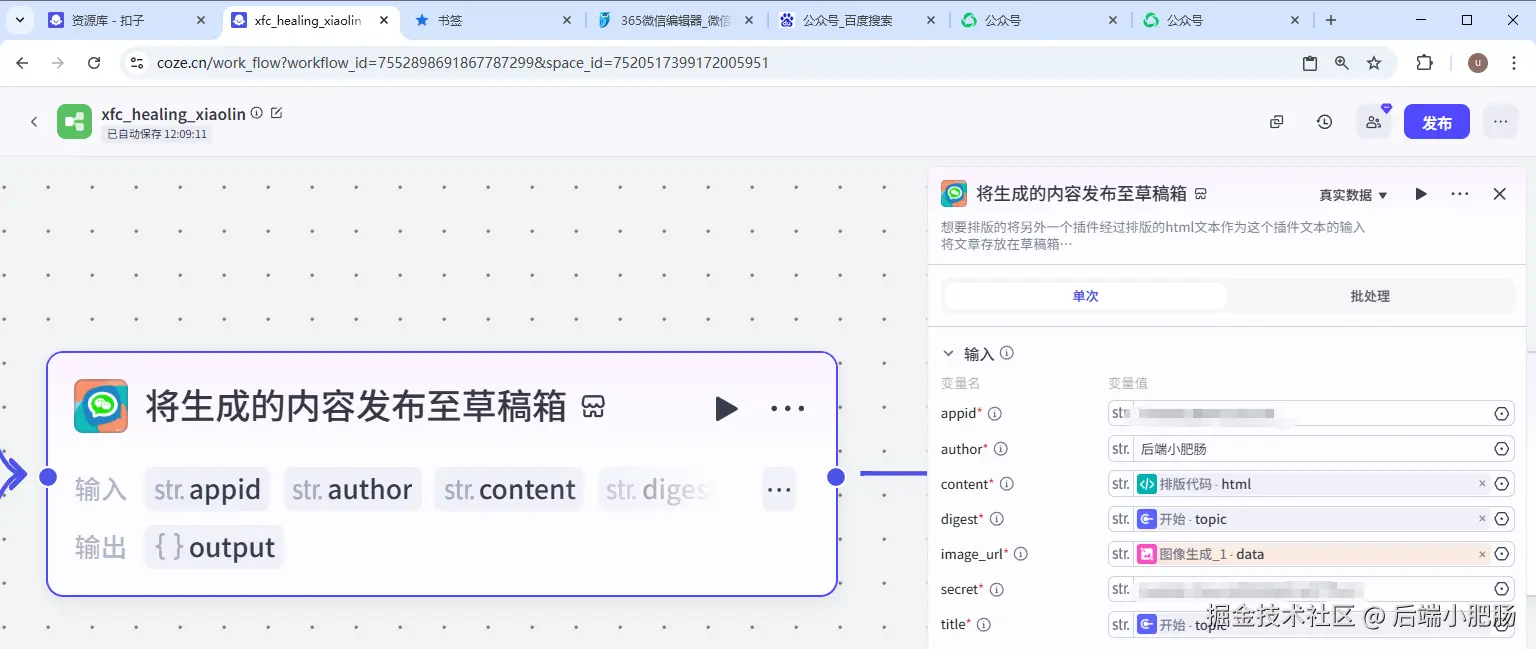
Task: Click the info icon beside appid
Action: [995, 414]
